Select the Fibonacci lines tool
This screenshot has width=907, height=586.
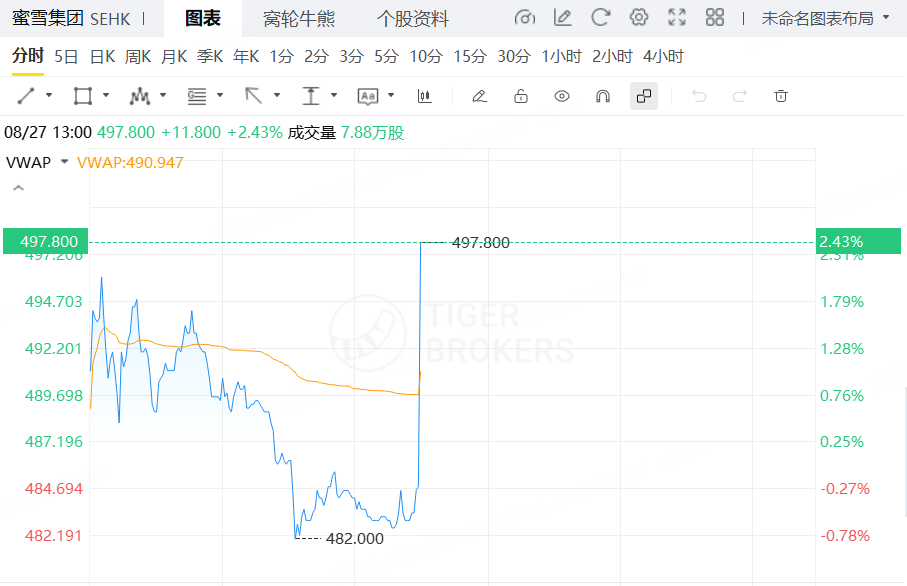tap(197, 96)
